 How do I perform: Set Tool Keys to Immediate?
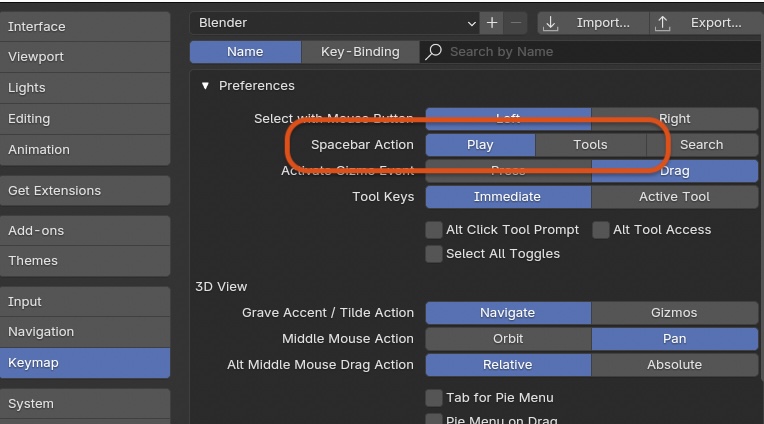coord(508,197)
